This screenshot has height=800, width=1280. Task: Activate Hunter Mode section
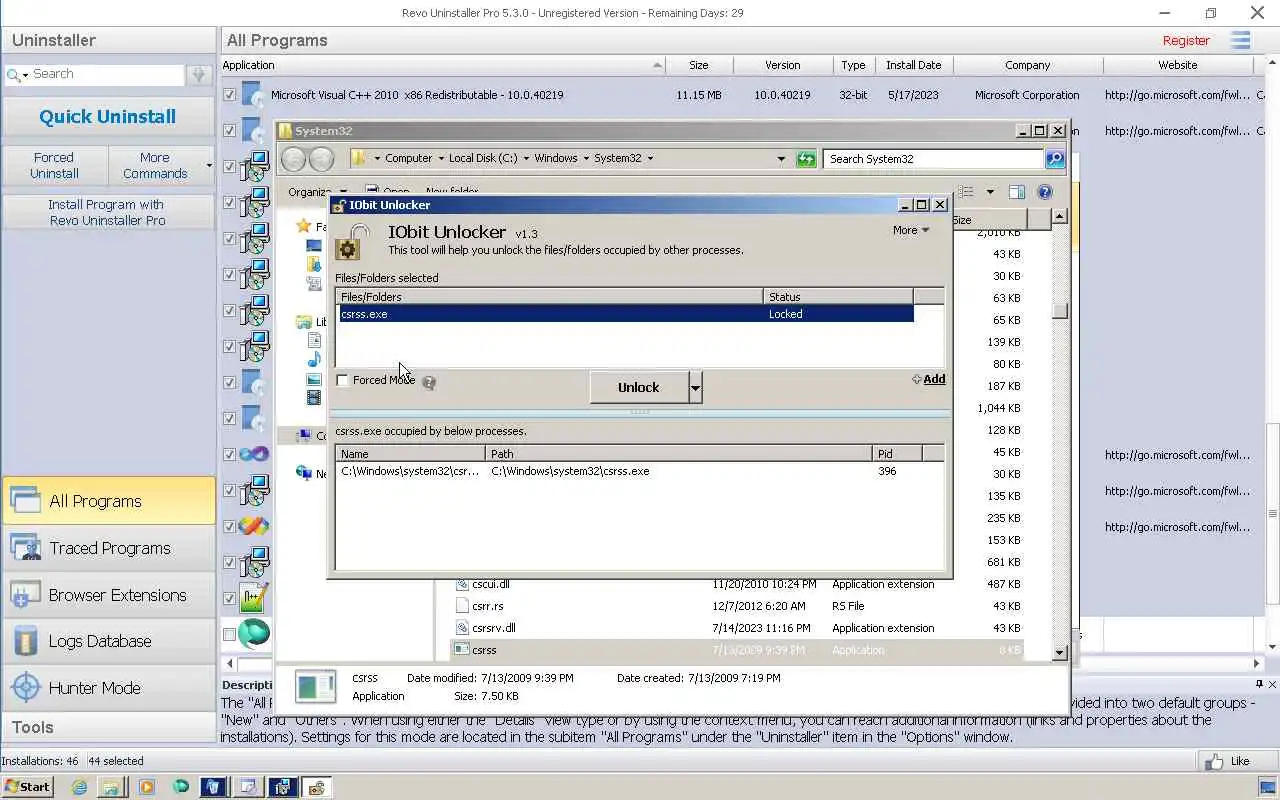pos(108,688)
